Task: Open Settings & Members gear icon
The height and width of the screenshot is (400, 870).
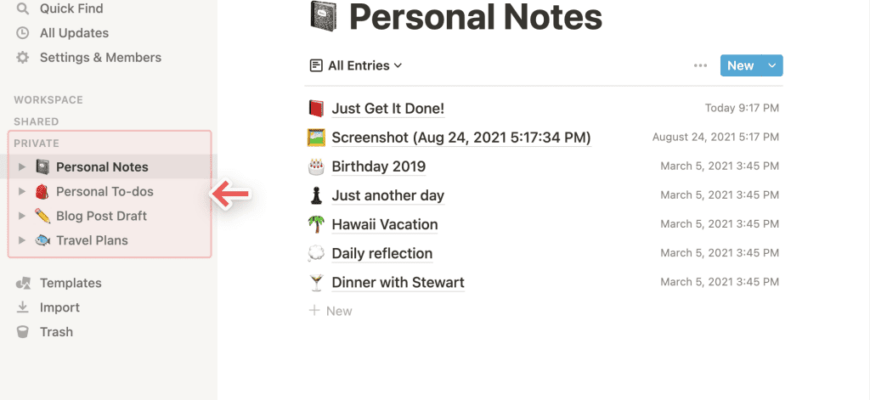Action: point(22,57)
